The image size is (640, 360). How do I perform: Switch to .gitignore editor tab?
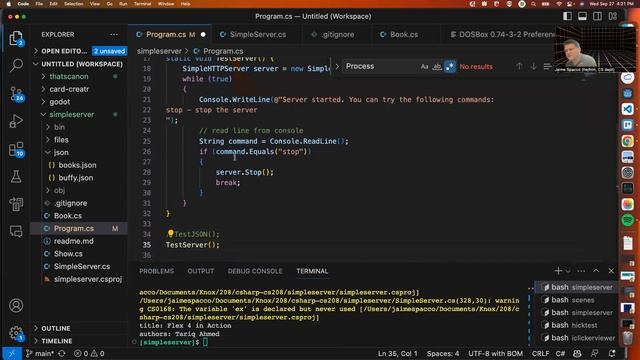click(333, 35)
